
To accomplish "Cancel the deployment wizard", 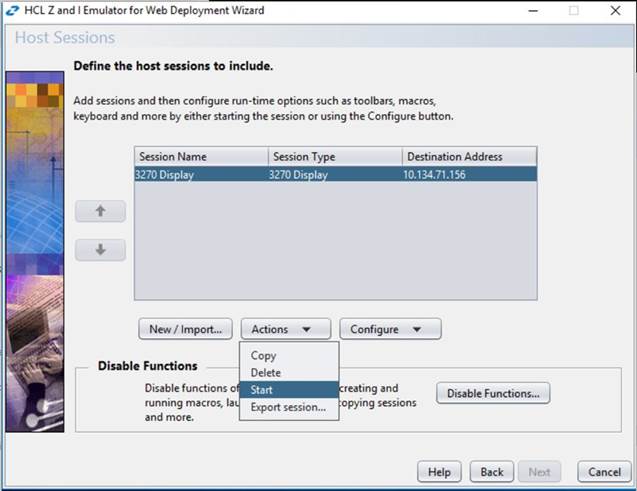I will [604, 472].
